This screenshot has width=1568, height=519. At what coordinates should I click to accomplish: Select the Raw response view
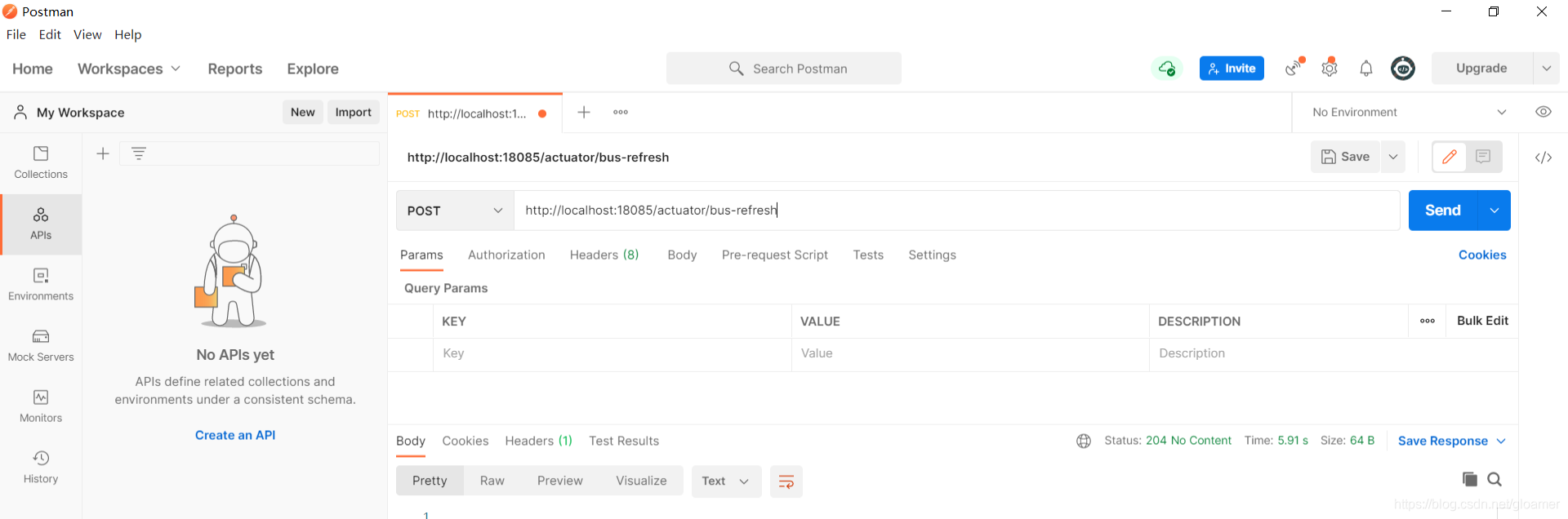coord(492,481)
